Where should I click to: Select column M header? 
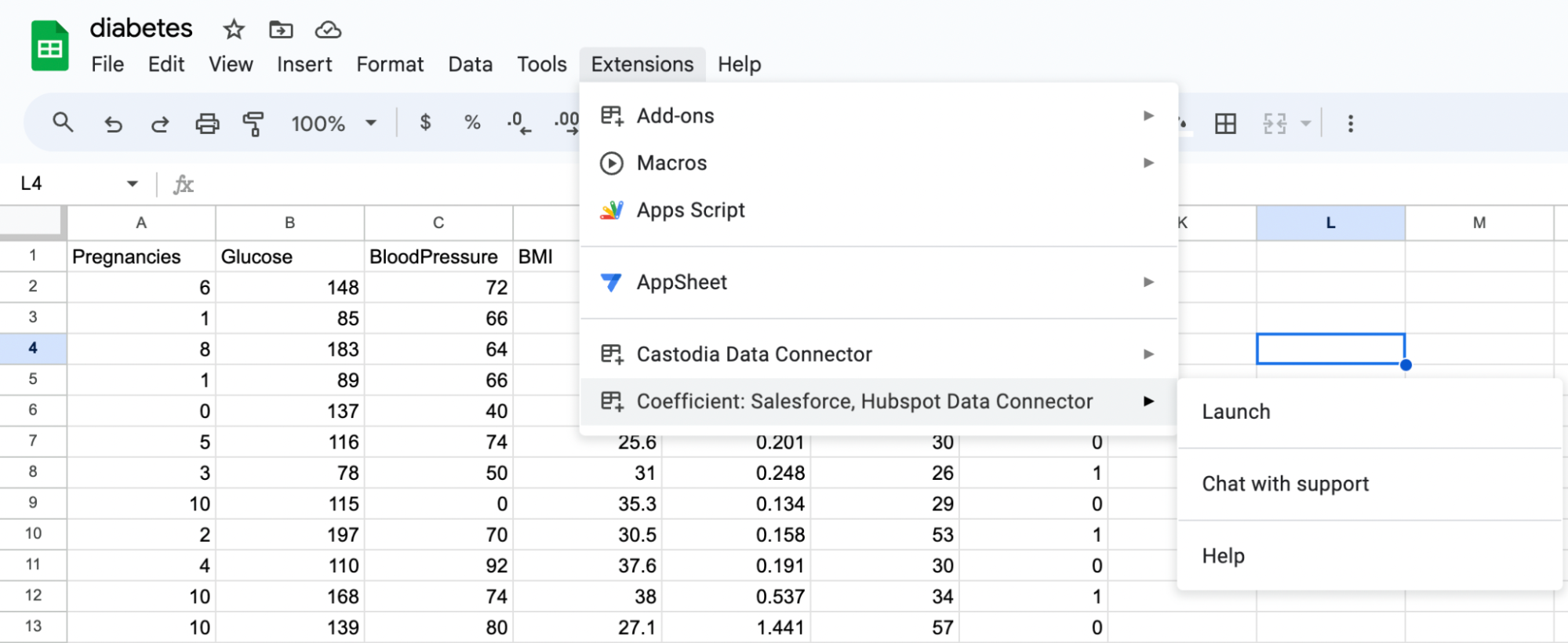(1479, 223)
